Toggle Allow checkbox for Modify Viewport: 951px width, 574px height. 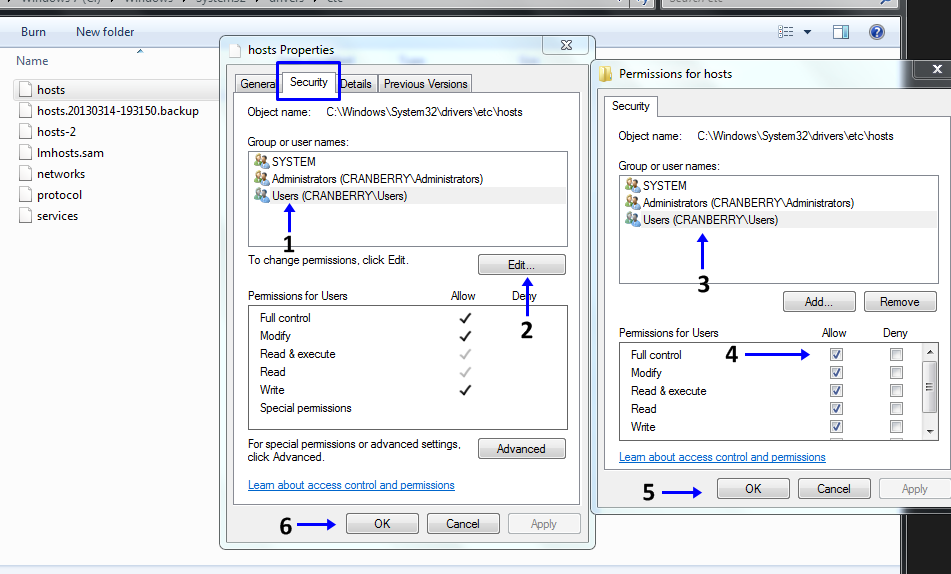click(836, 373)
